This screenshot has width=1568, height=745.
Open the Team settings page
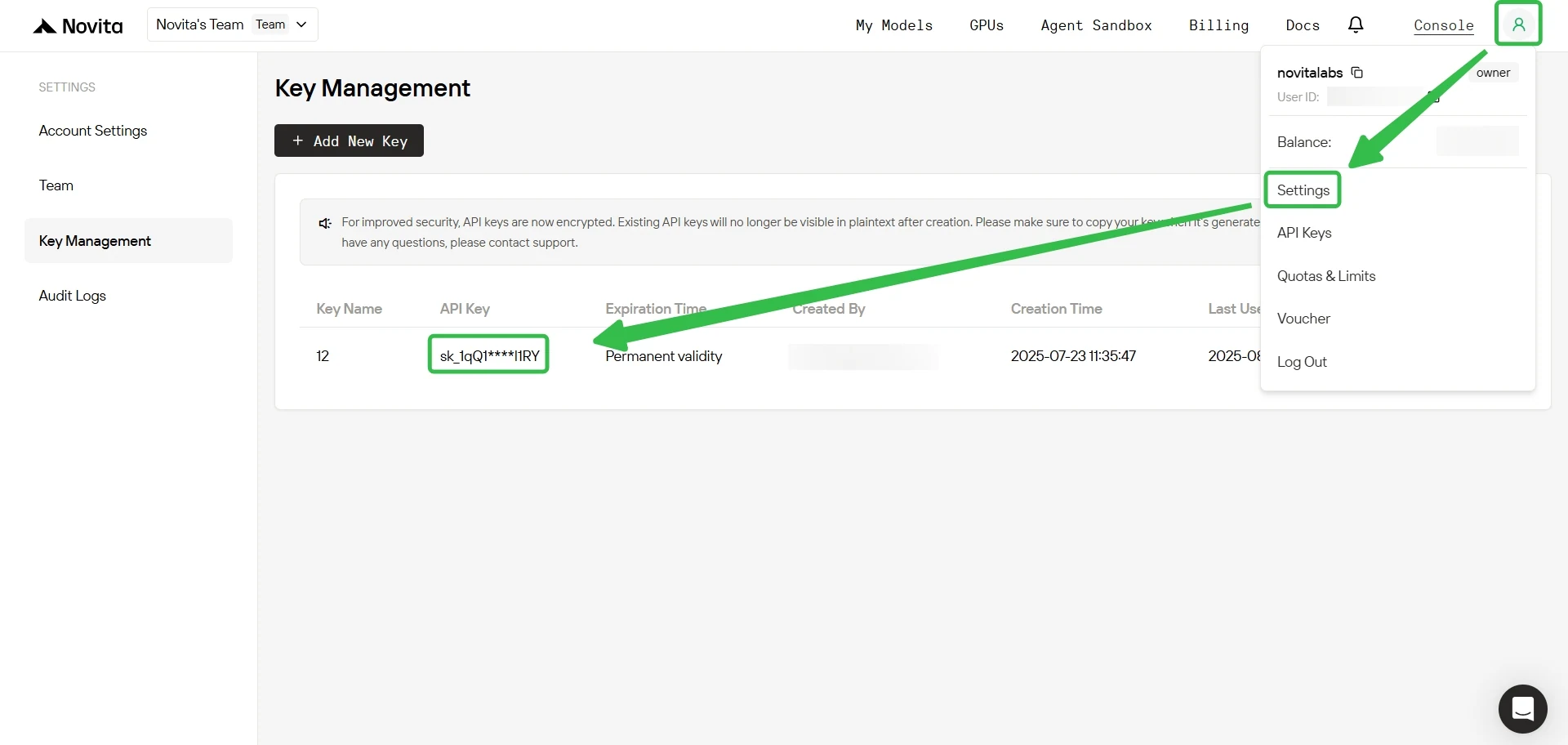pos(56,185)
